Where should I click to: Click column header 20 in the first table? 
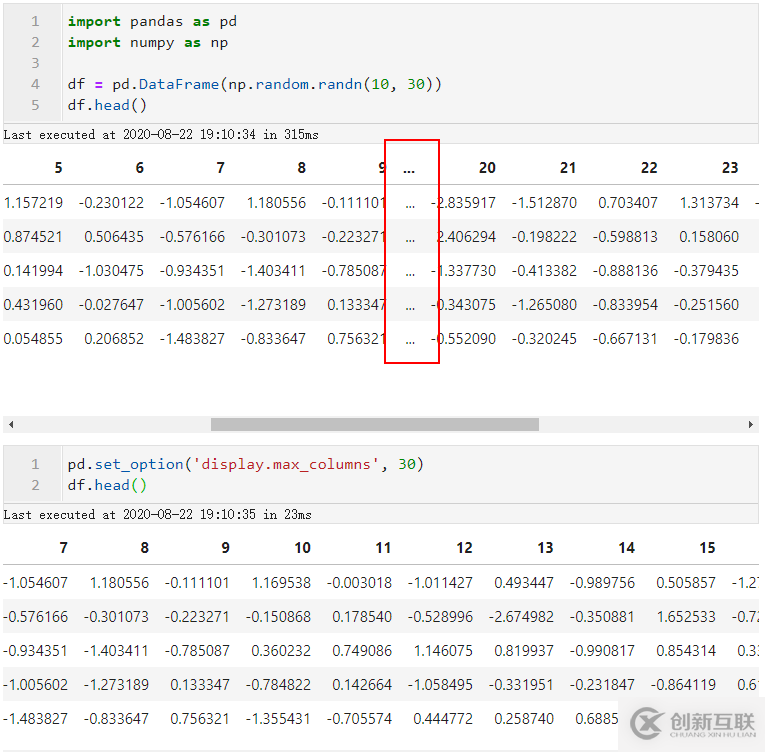pyautogui.click(x=487, y=168)
